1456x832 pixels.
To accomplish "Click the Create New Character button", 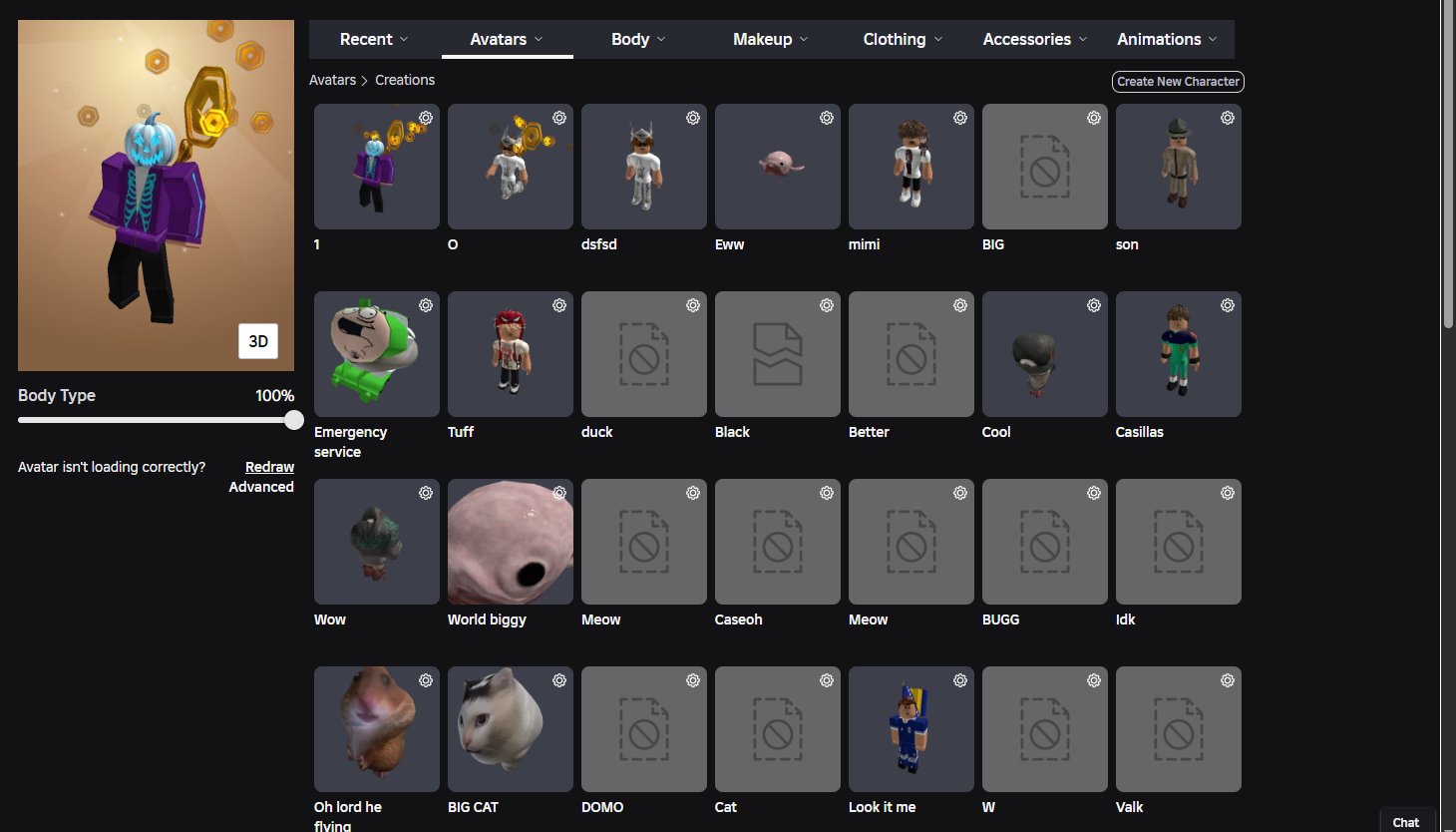I will point(1178,82).
